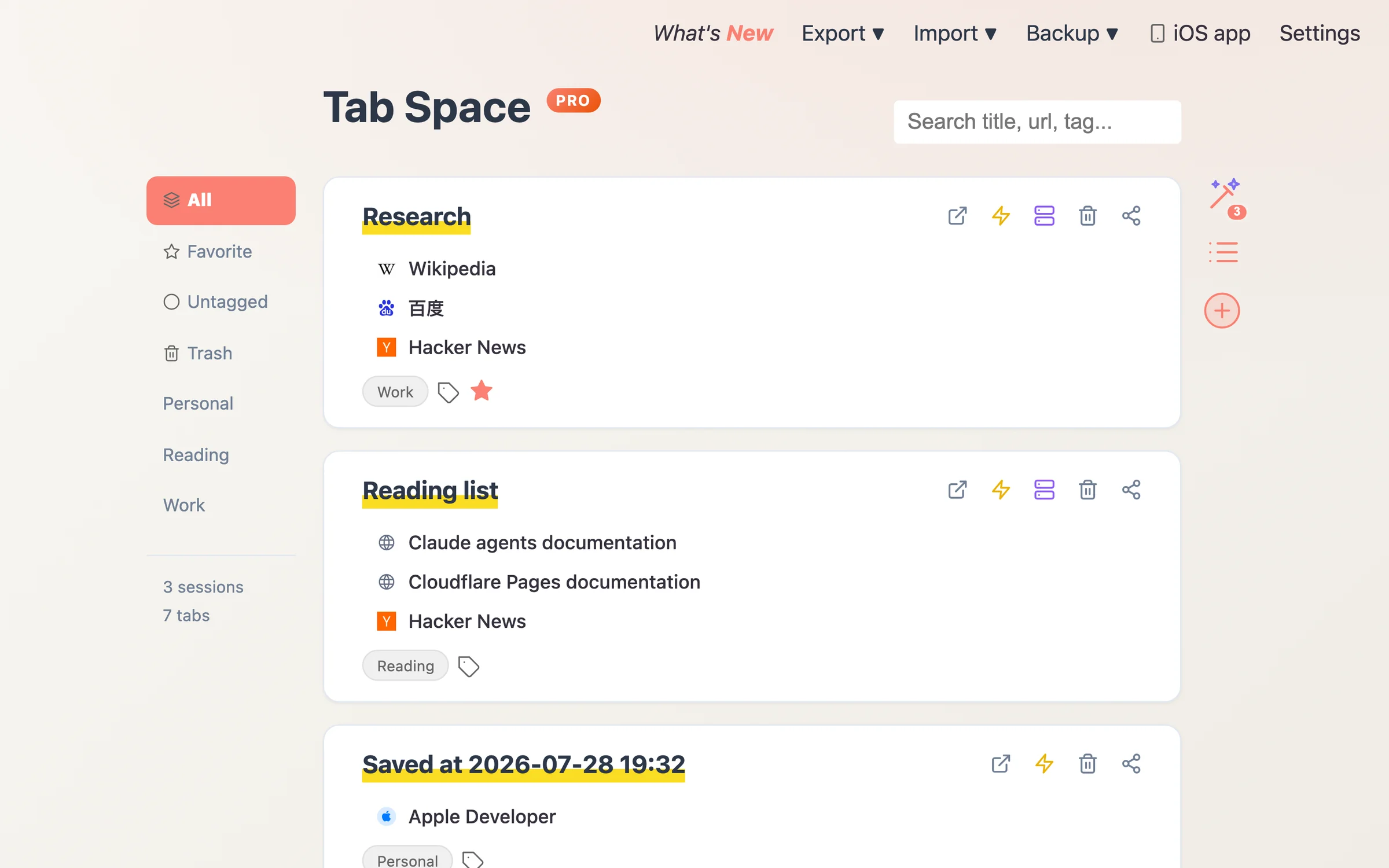Delete the Saved at 2026-07-28 session
1389x868 pixels.
[1087, 764]
